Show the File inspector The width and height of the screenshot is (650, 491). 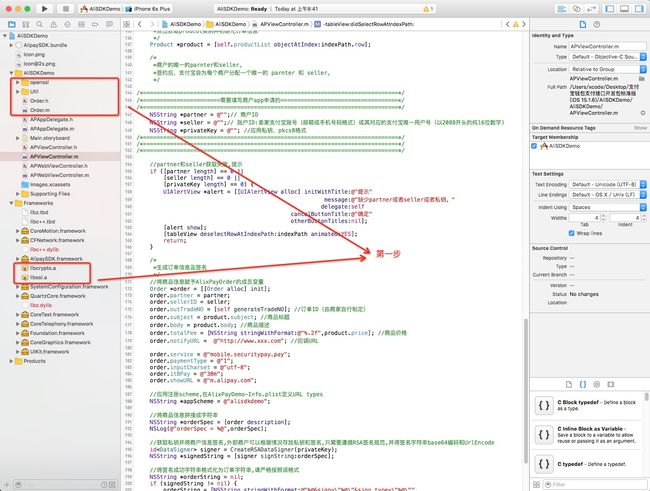point(583,24)
